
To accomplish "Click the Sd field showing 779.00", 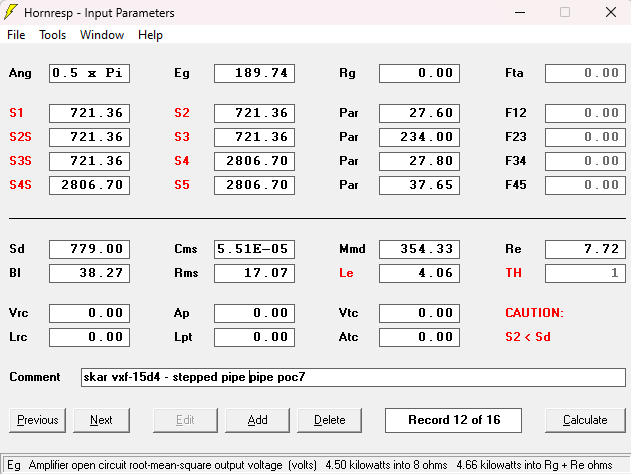I will tap(89, 249).
